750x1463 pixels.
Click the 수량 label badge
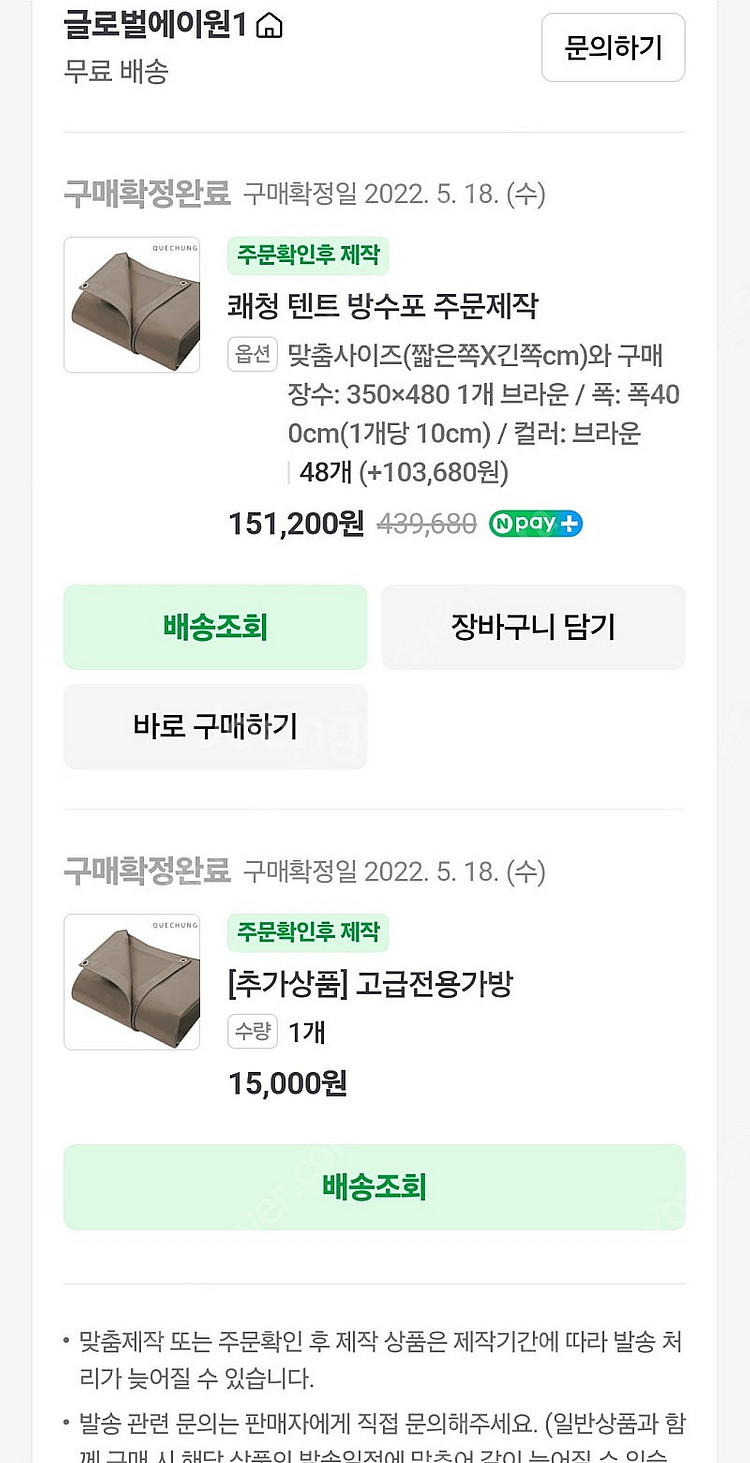[x=252, y=1032]
